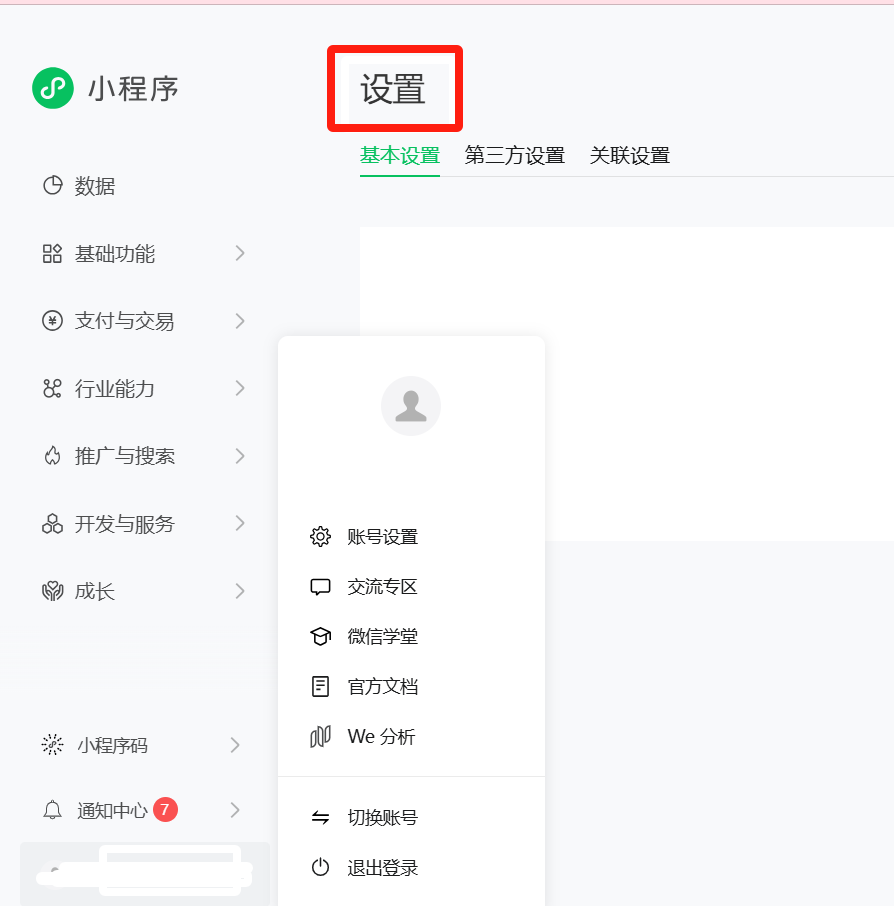Switch to 关联设置 tab
Viewport: 894px width, 906px height.
click(629, 155)
